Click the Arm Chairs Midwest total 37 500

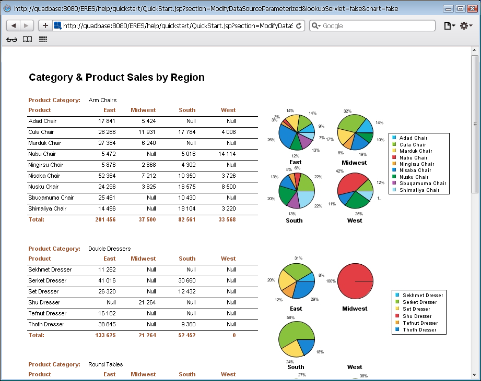click(147, 220)
